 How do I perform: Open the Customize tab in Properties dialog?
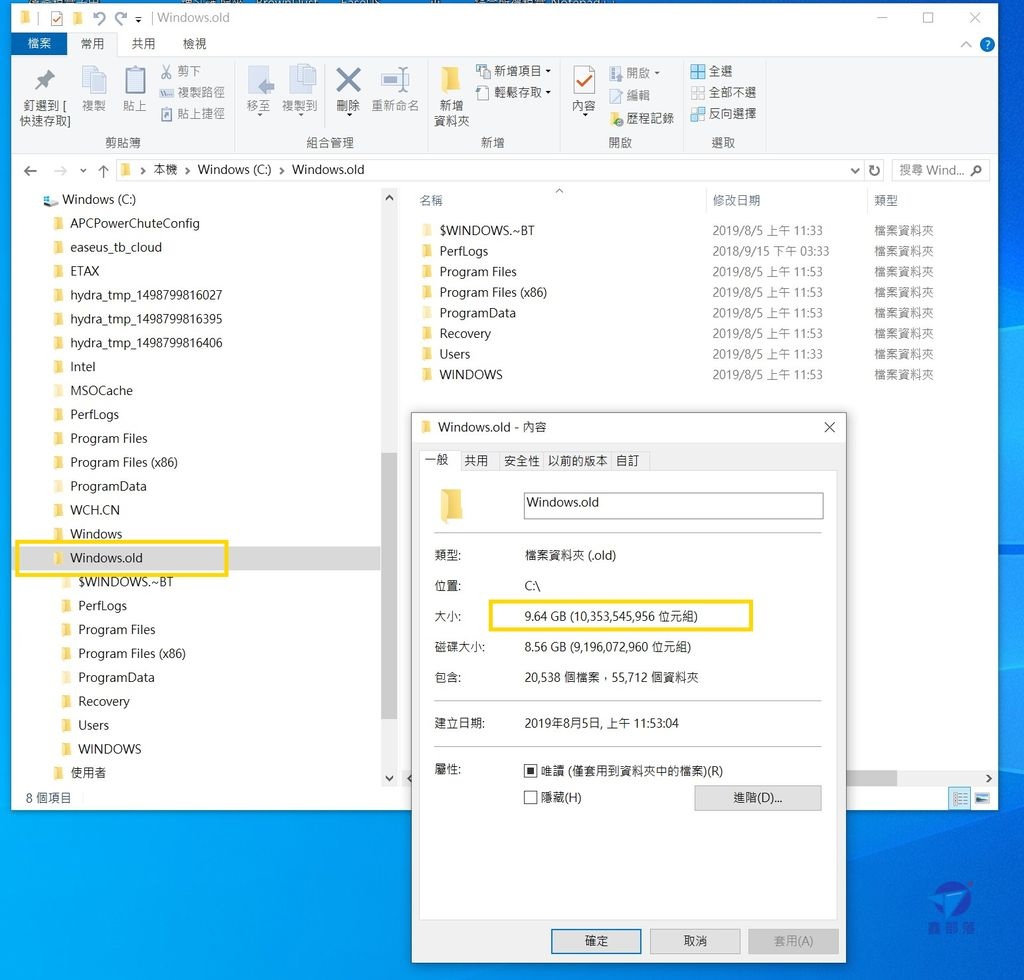point(628,461)
